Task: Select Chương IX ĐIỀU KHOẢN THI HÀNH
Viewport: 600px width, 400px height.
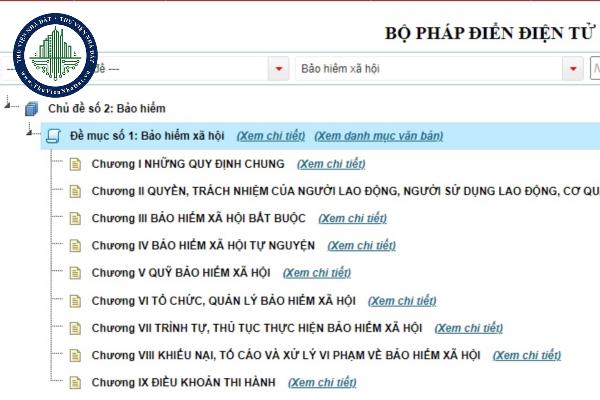Action: click(x=183, y=383)
